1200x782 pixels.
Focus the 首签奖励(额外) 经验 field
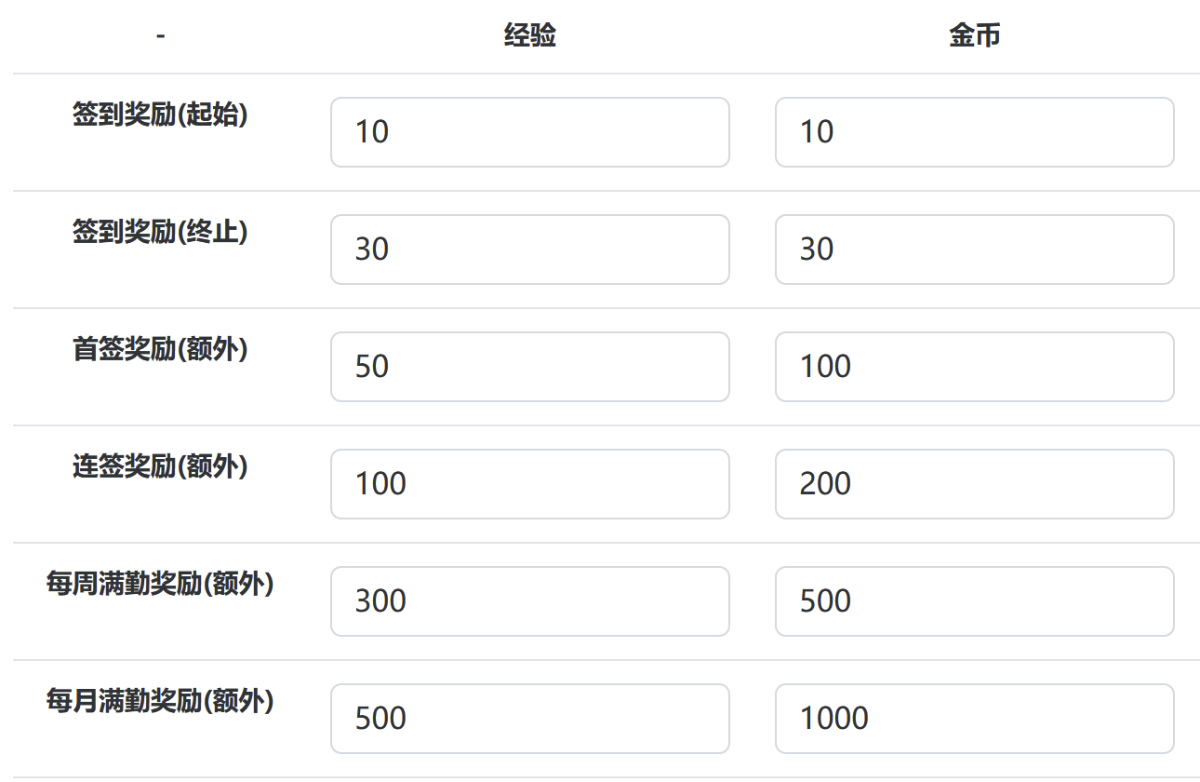pyautogui.click(x=530, y=367)
